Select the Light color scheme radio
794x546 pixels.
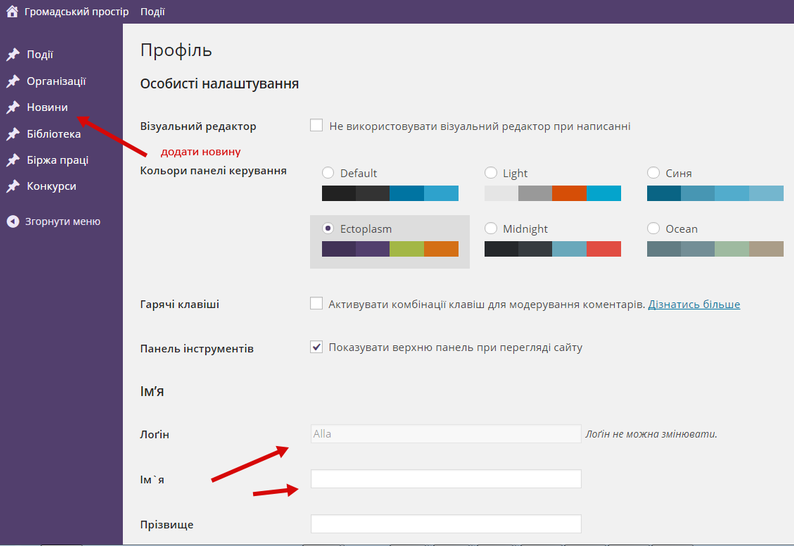coord(491,173)
